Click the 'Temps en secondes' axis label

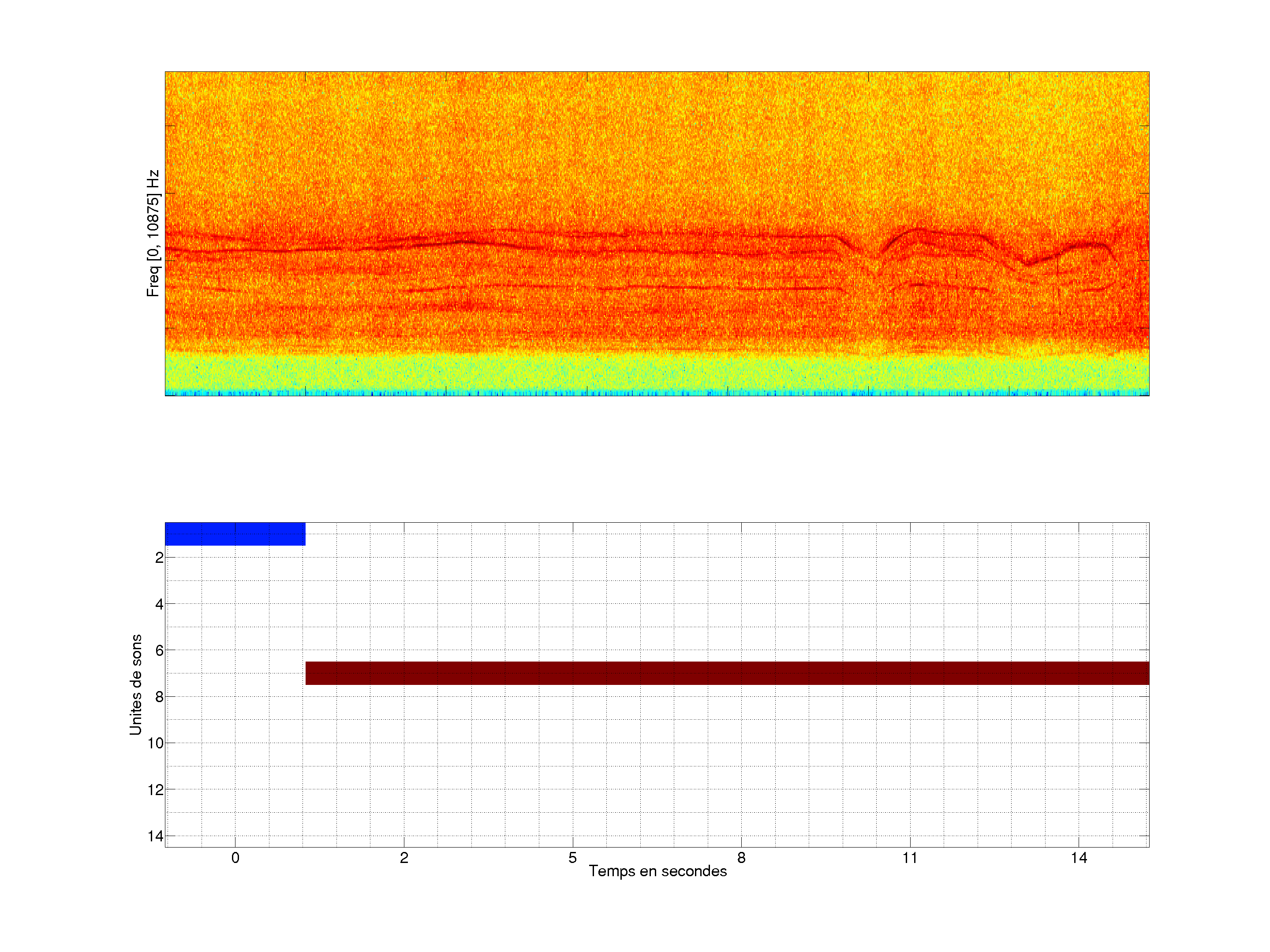click(x=657, y=871)
